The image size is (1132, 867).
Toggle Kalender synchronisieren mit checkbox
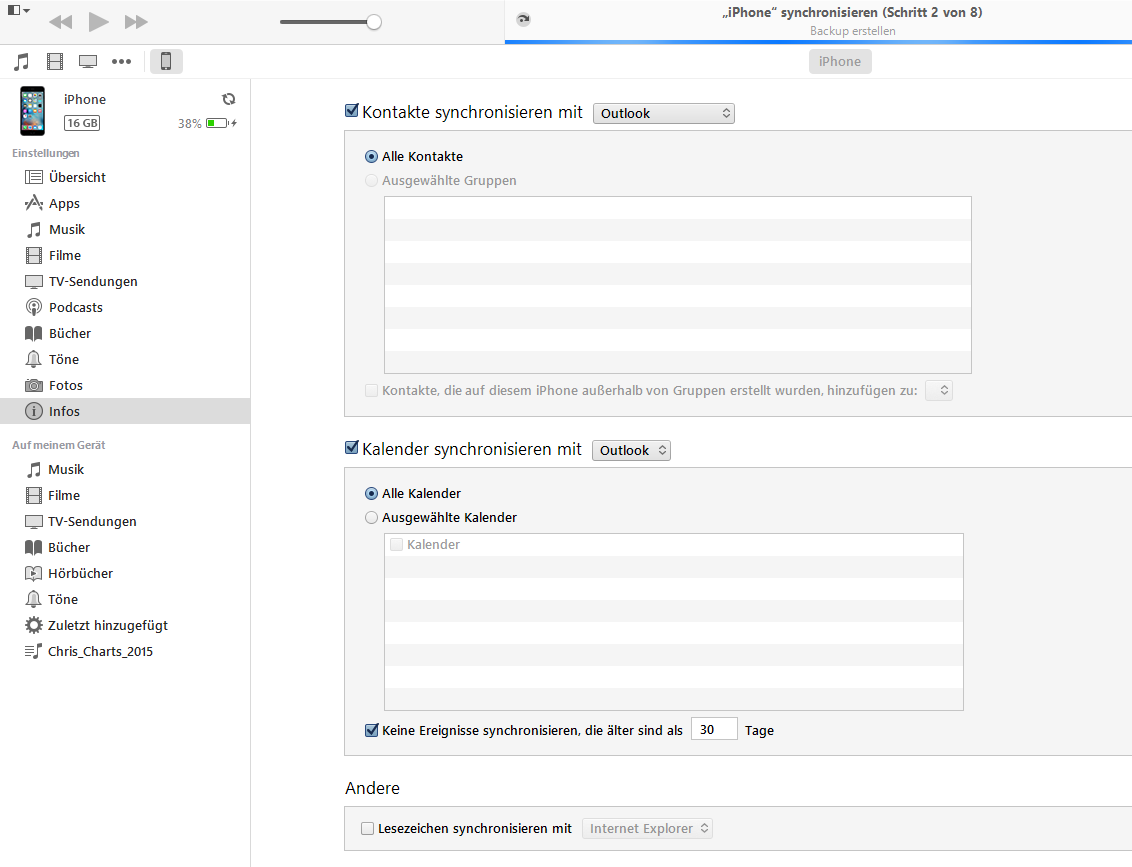tap(351, 449)
